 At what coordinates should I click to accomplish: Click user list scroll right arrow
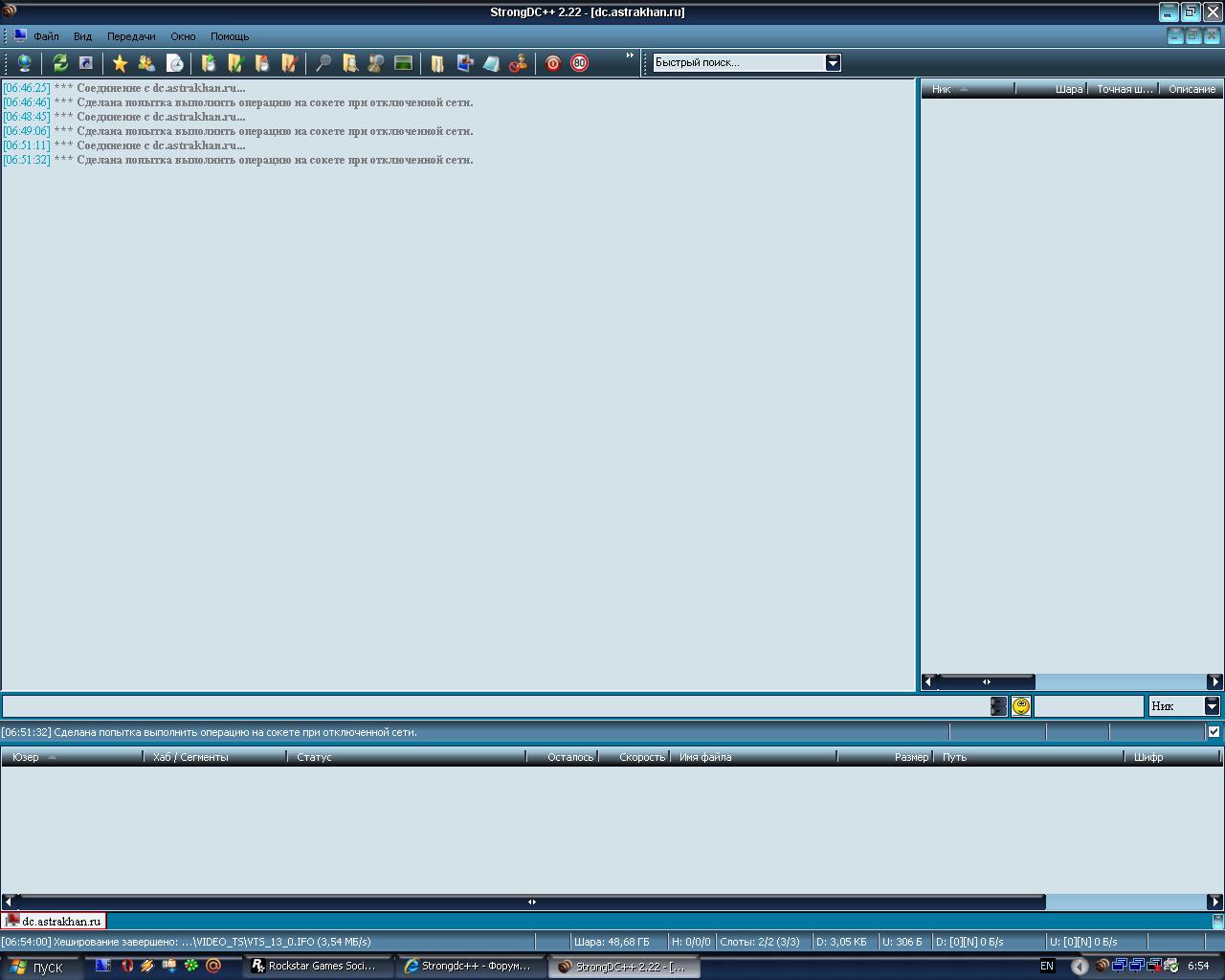pyautogui.click(x=1215, y=681)
